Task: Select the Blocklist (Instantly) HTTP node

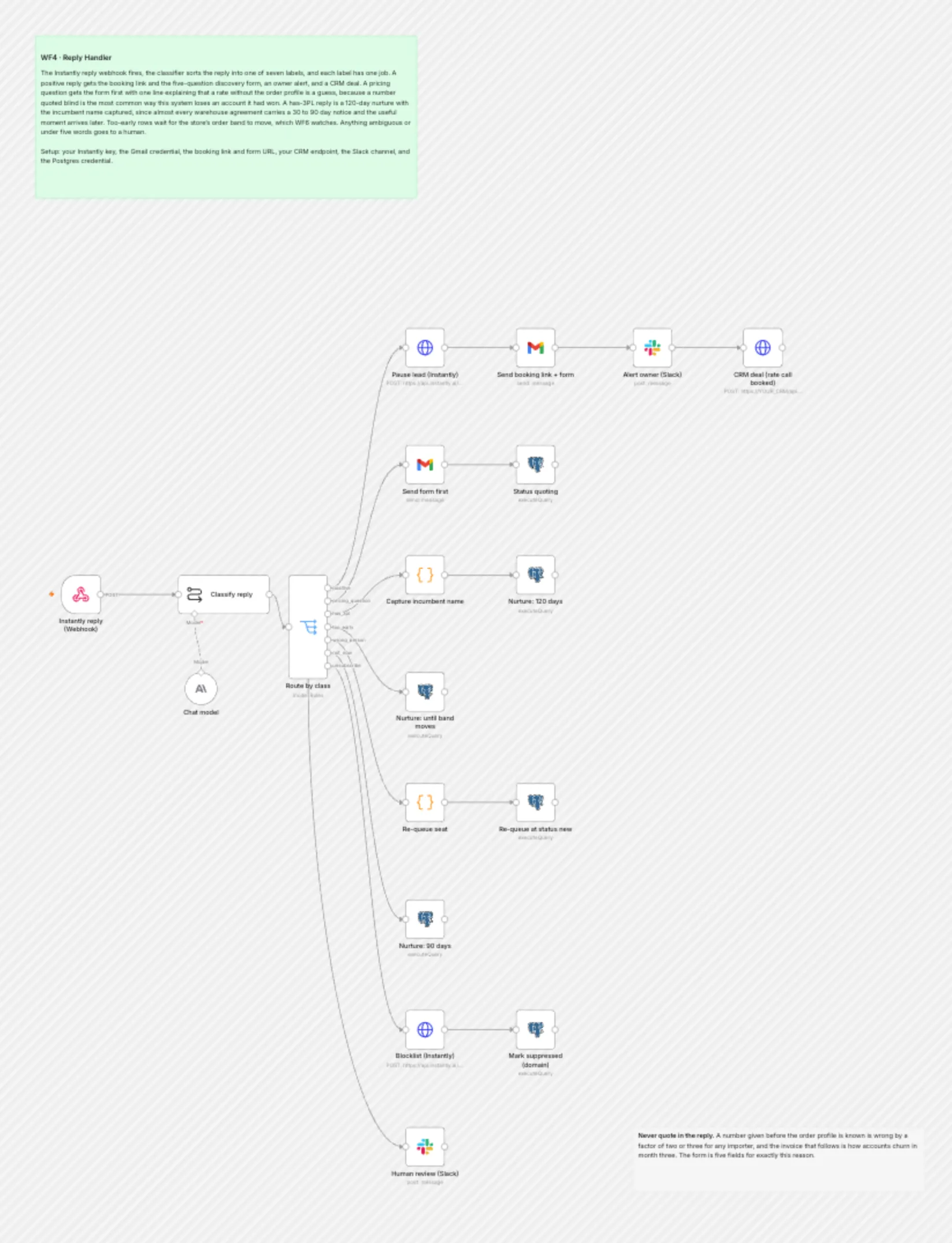Action: (425, 1029)
